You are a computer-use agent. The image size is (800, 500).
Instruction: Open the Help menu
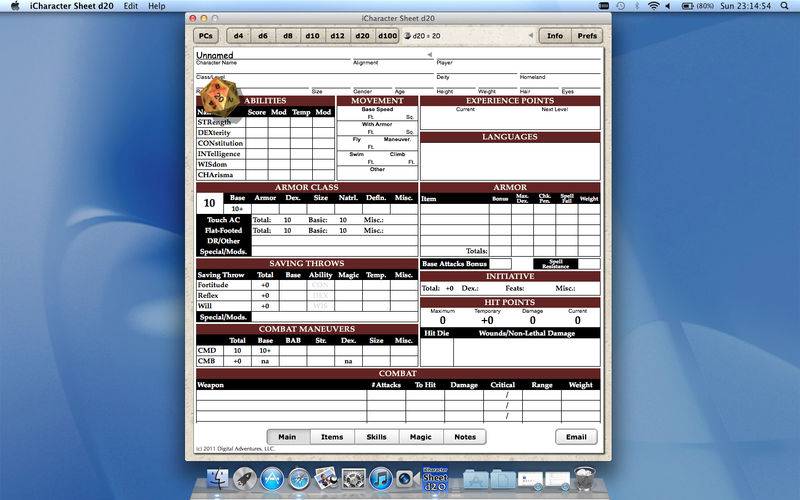(x=157, y=6)
